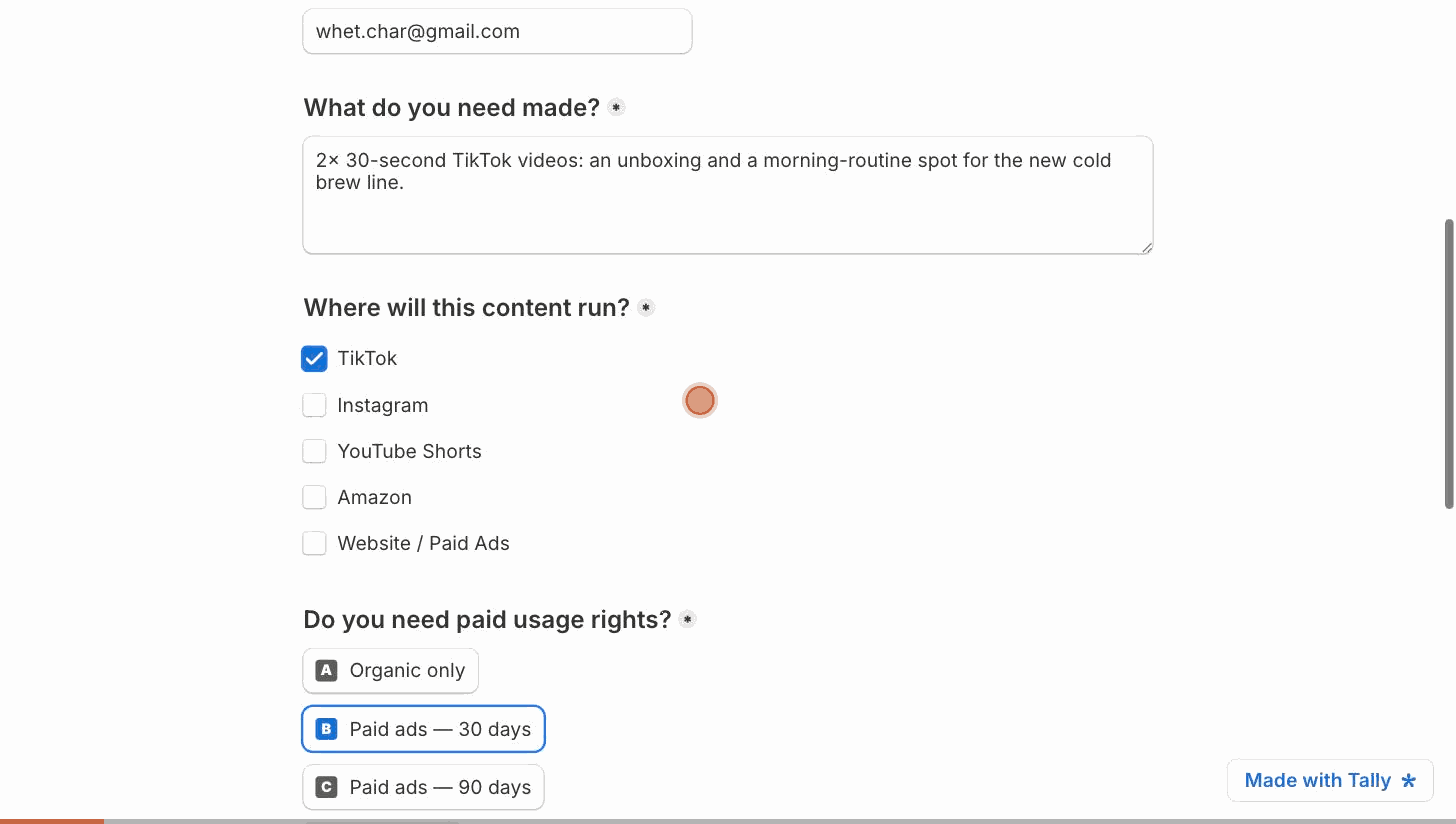The width and height of the screenshot is (1456, 824).
Task: Select the Organic only option
Action: pyautogui.click(x=390, y=671)
